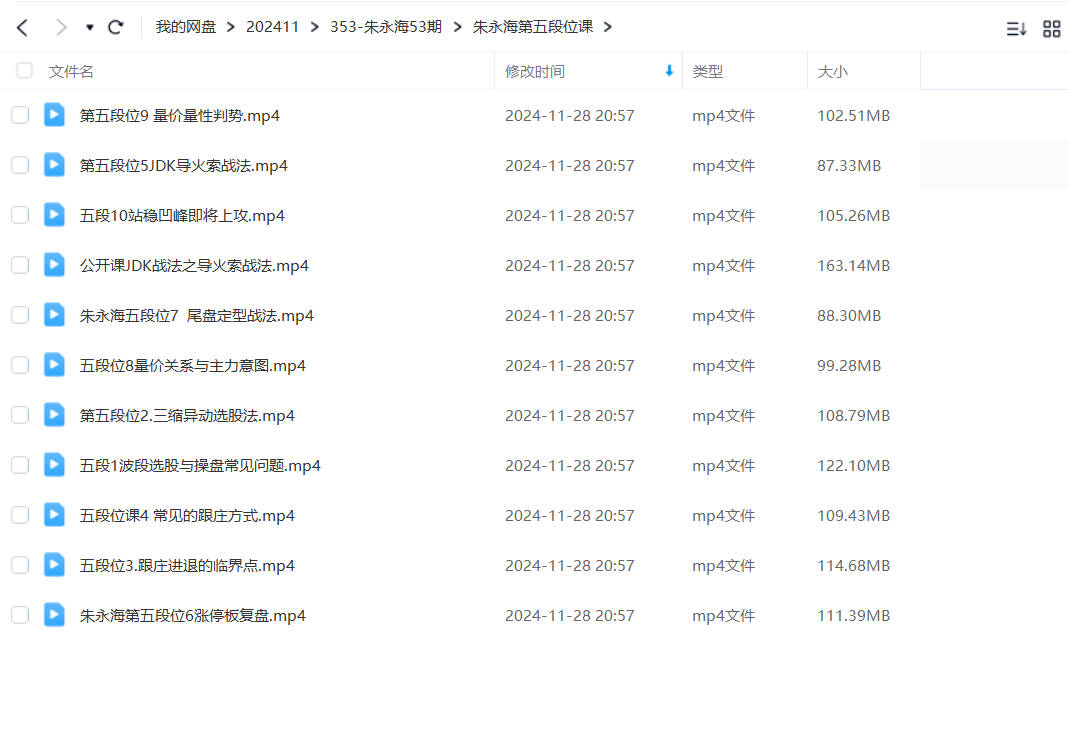Navigate to 我的网盘 breadcrumb
1069x756 pixels.
185,27
